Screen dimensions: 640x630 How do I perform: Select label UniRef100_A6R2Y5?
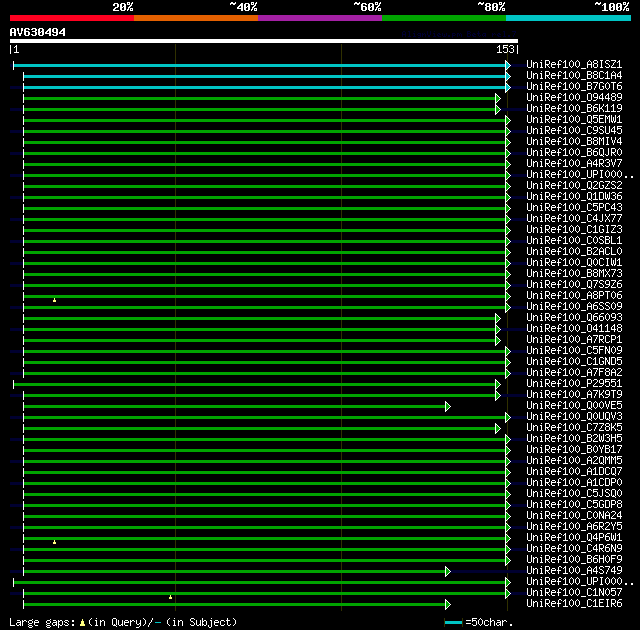click(574, 527)
